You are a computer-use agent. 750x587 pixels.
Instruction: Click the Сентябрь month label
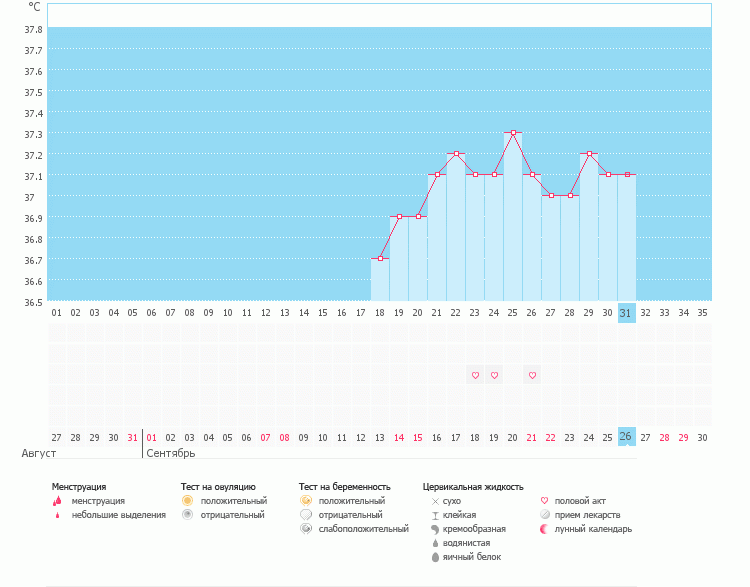171,453
